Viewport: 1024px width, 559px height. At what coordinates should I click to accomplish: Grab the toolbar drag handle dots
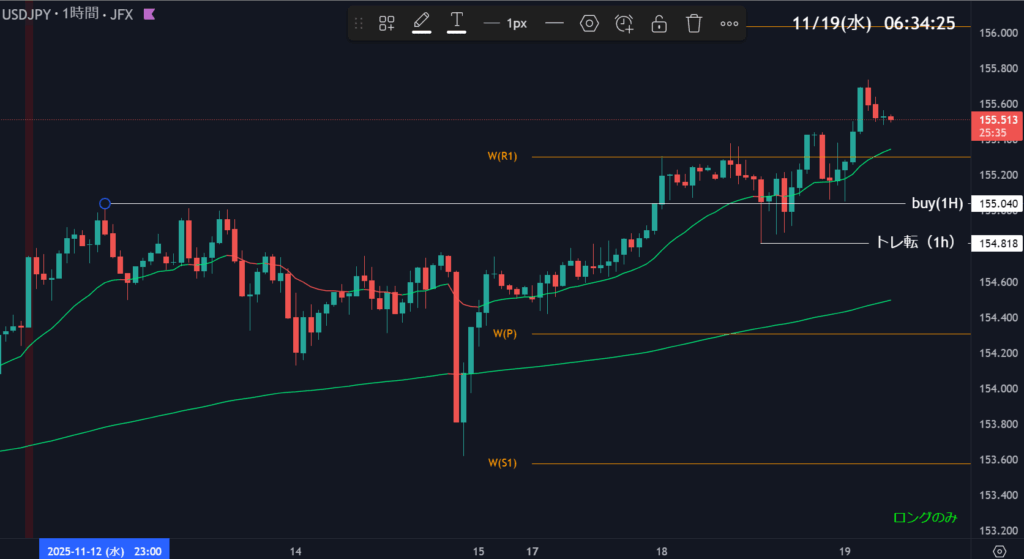click(x=359, y=23)
